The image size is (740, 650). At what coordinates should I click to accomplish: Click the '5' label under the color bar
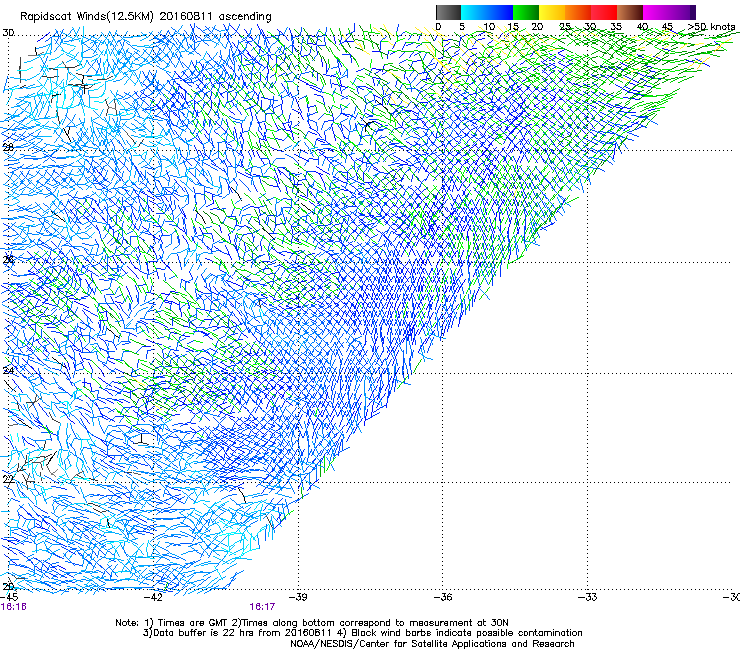click(462, 26)
